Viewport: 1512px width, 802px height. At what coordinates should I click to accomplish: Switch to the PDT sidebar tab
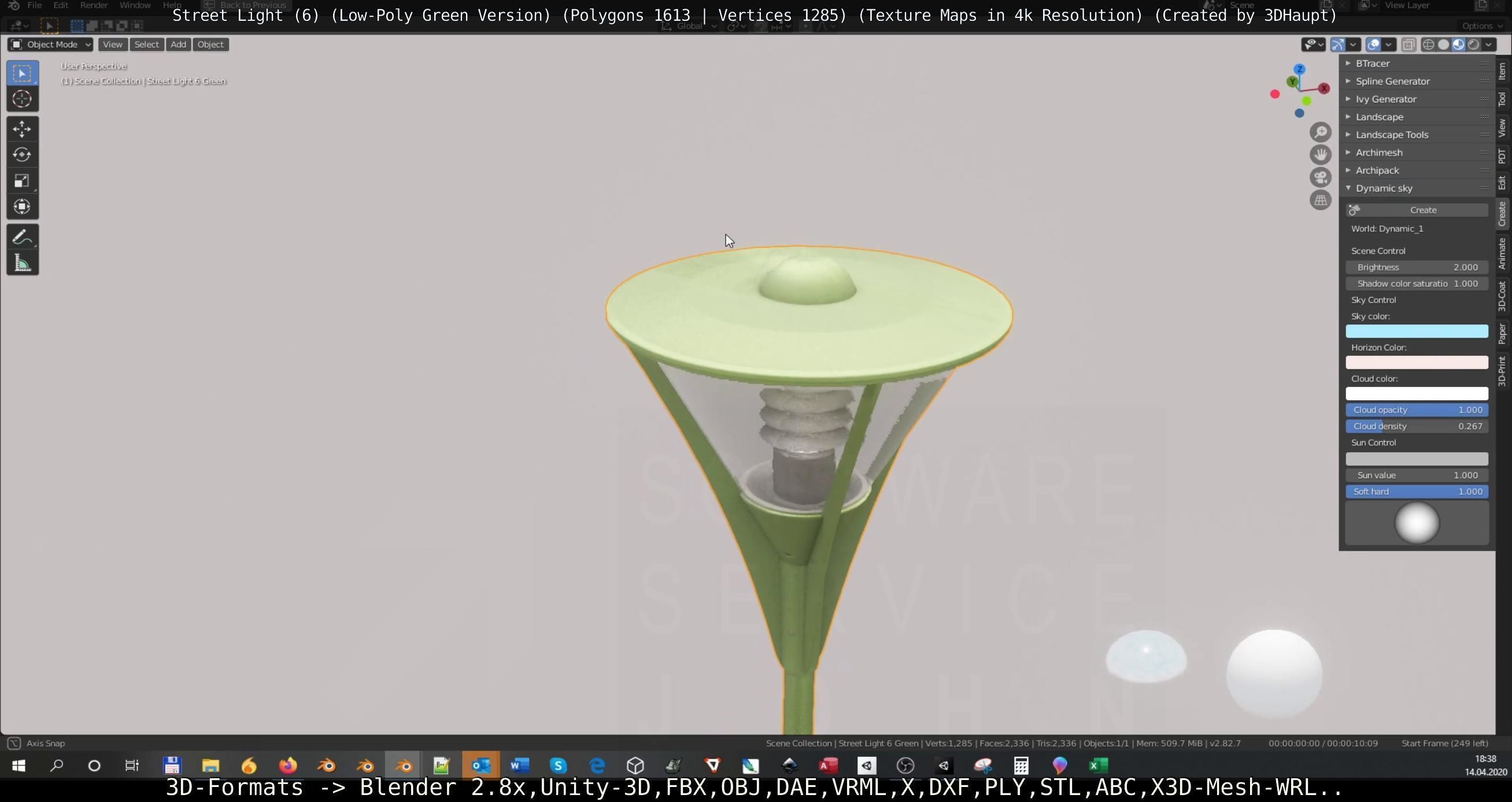(x=1503, y=156)
